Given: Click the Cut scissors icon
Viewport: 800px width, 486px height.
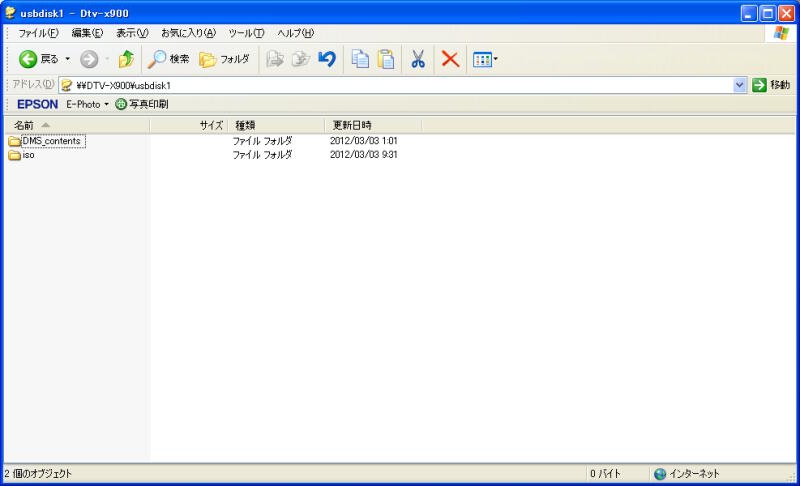Looking at the screenshot, I should coord(418,60).
